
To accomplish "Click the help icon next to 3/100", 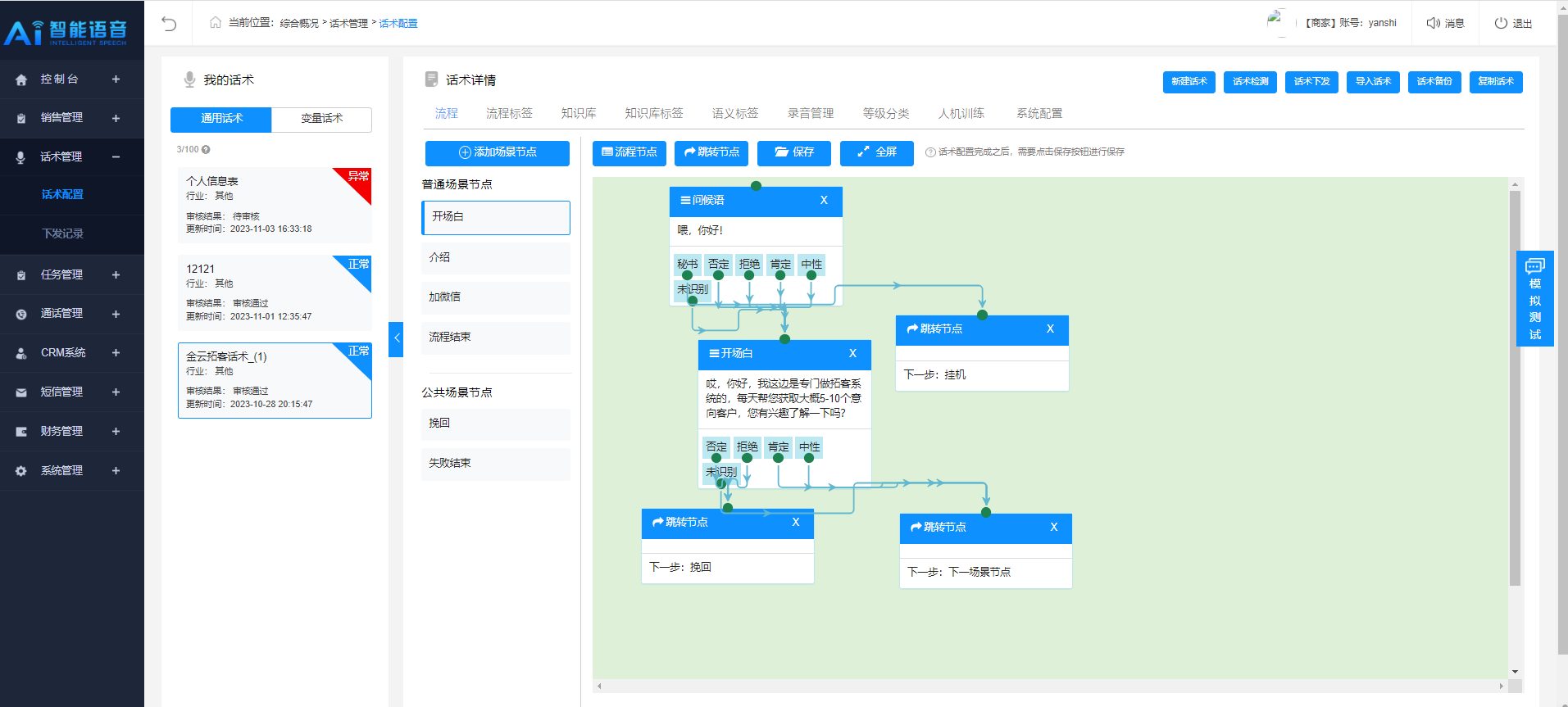I will pyautogui.click(x=206, y=150).
